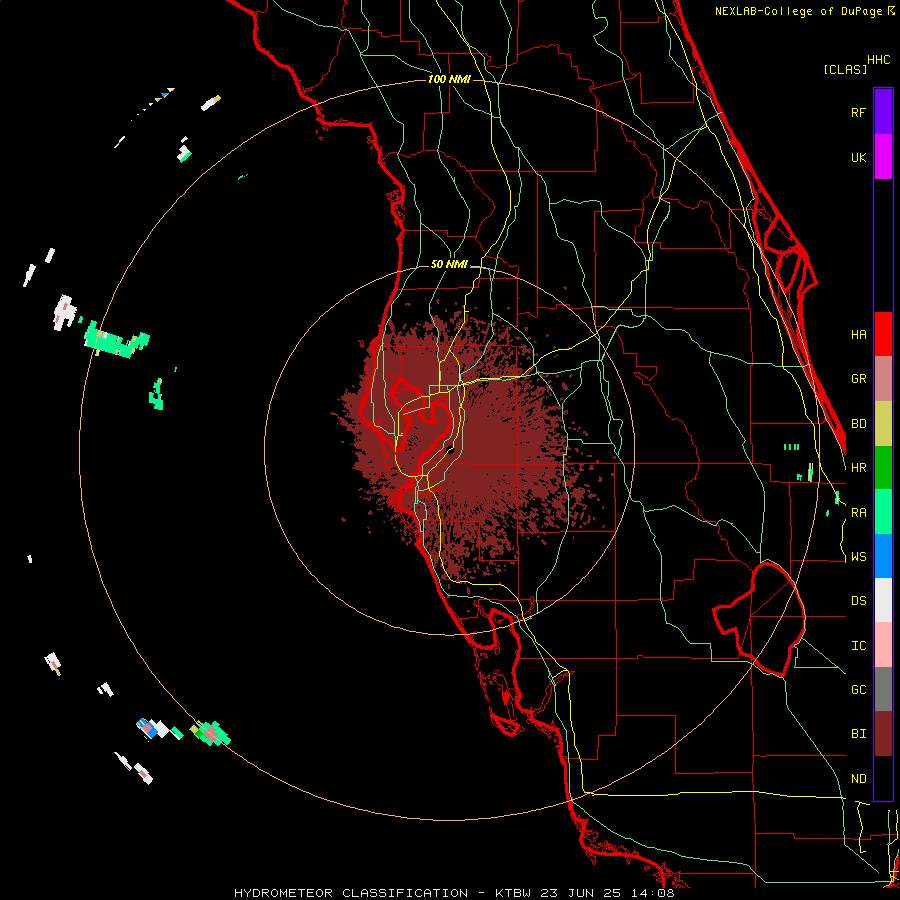Screen dimensions: 900x900
Task: Click the white DS legend swatch
Action: (x=883, y=600)
